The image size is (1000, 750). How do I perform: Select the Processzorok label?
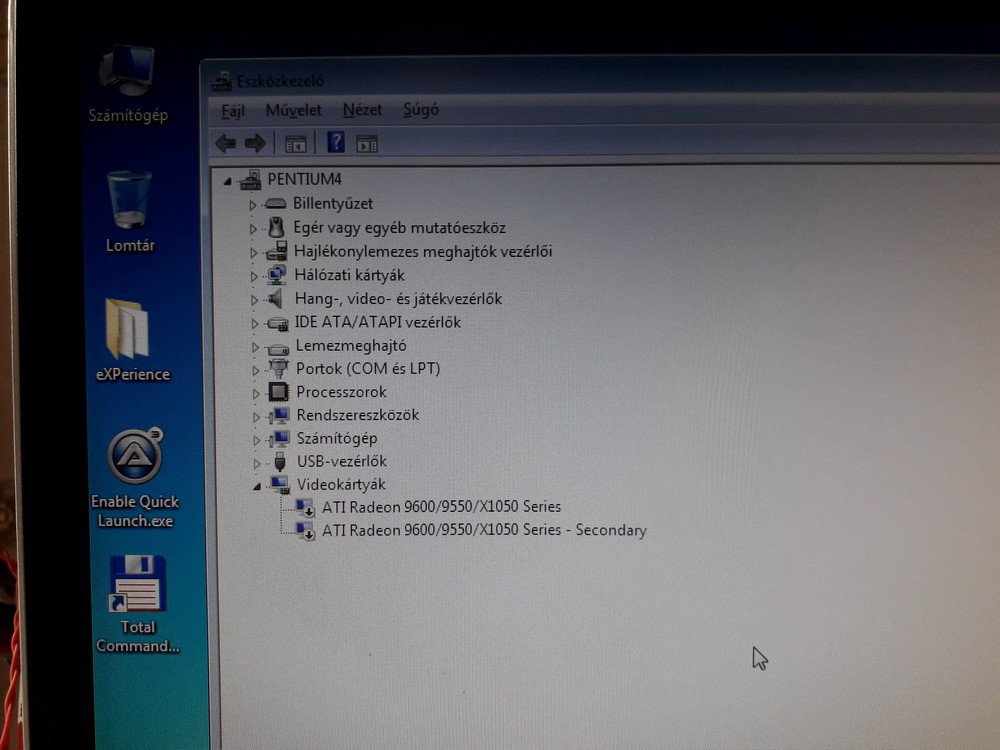click(x=341, y=392)
